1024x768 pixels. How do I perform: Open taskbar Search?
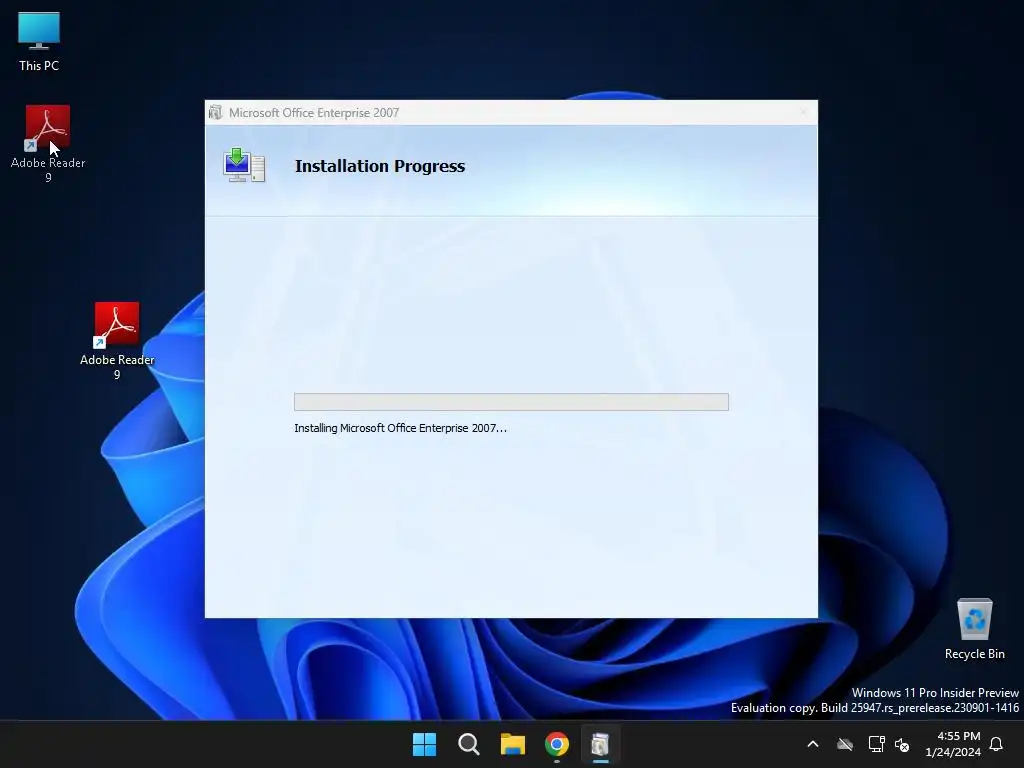point(469,744)
